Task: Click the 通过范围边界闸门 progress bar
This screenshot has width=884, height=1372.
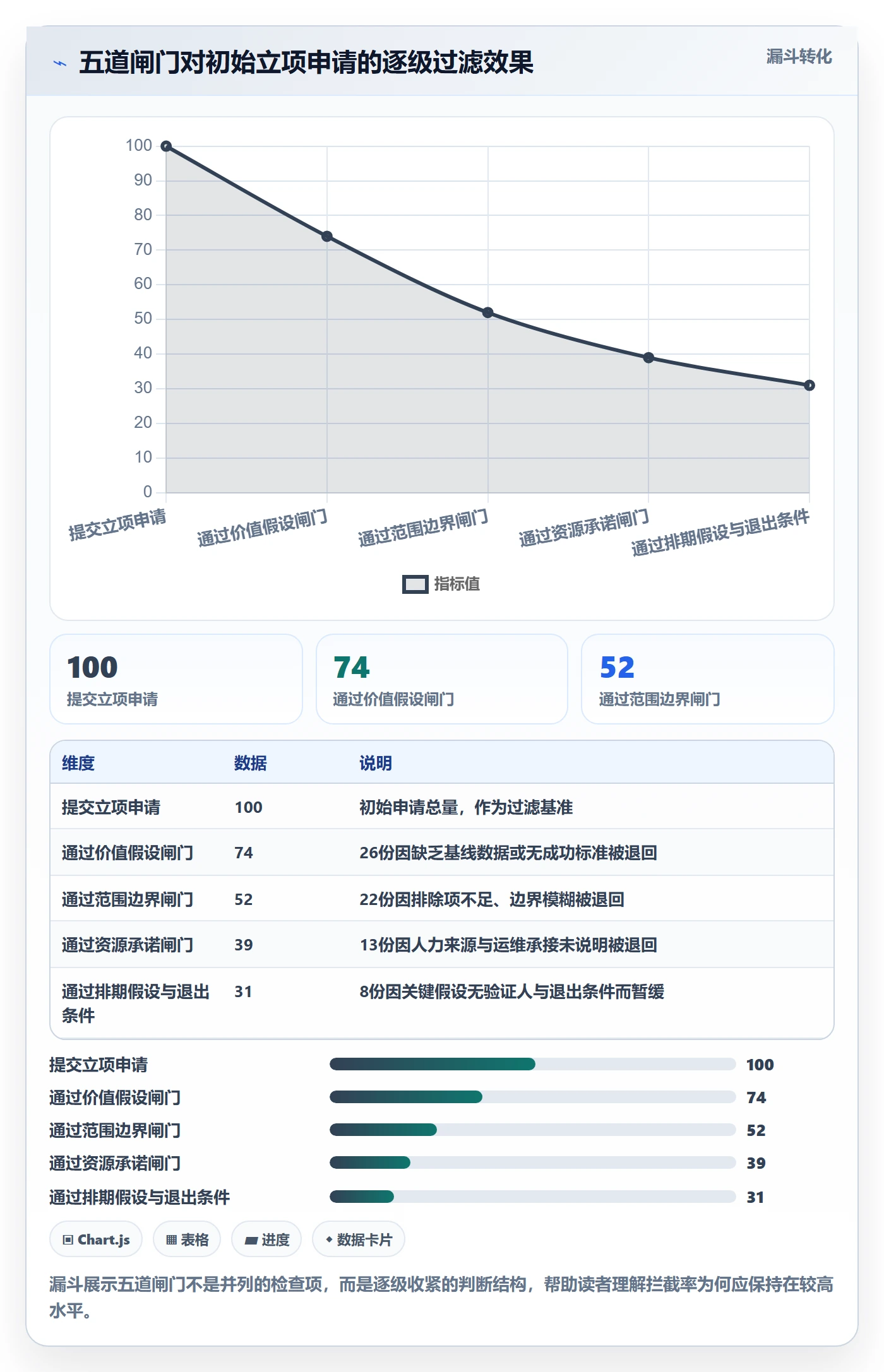Action: [x=533, y=1130]
